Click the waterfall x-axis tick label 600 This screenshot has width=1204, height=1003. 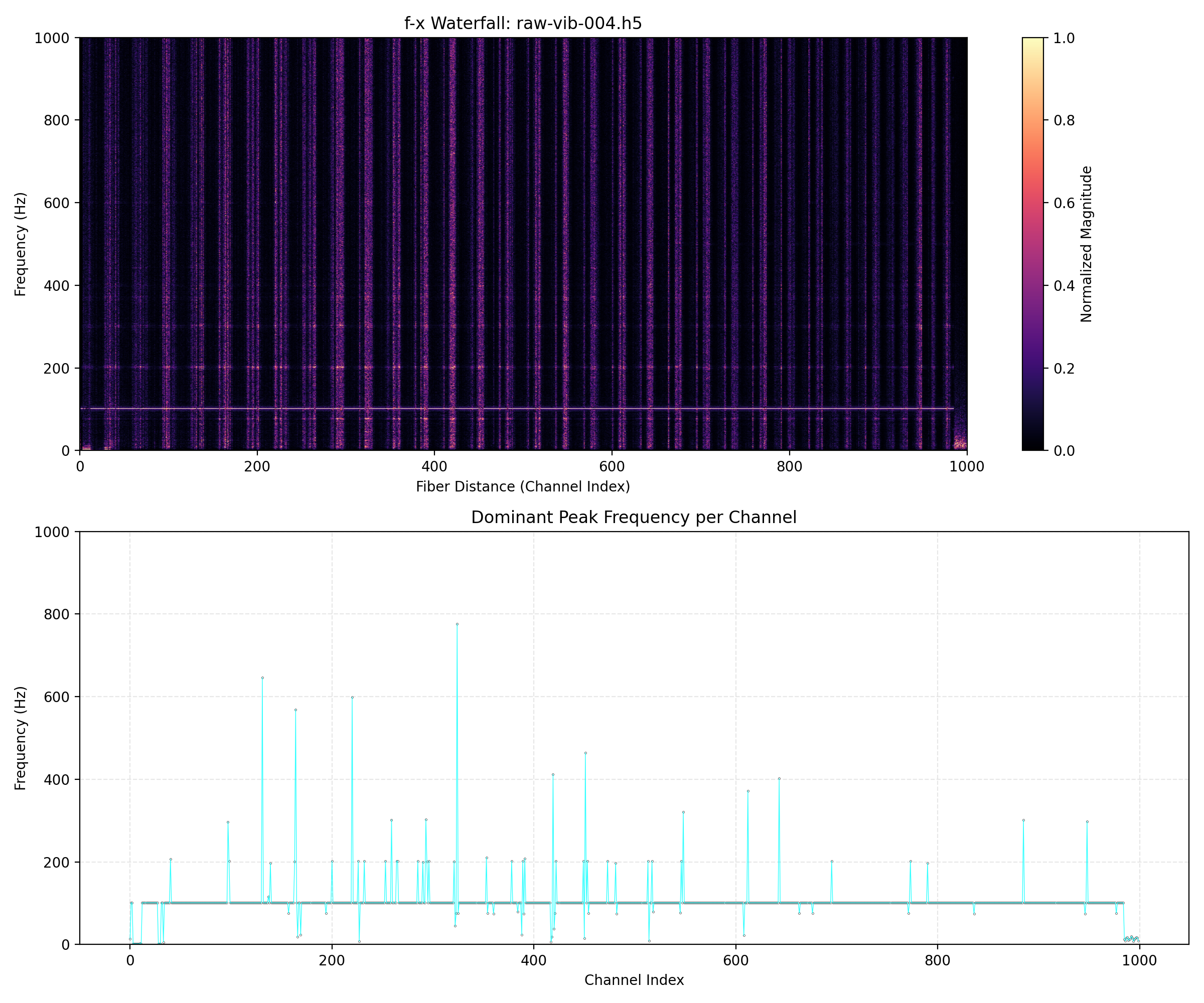[612, 466]
